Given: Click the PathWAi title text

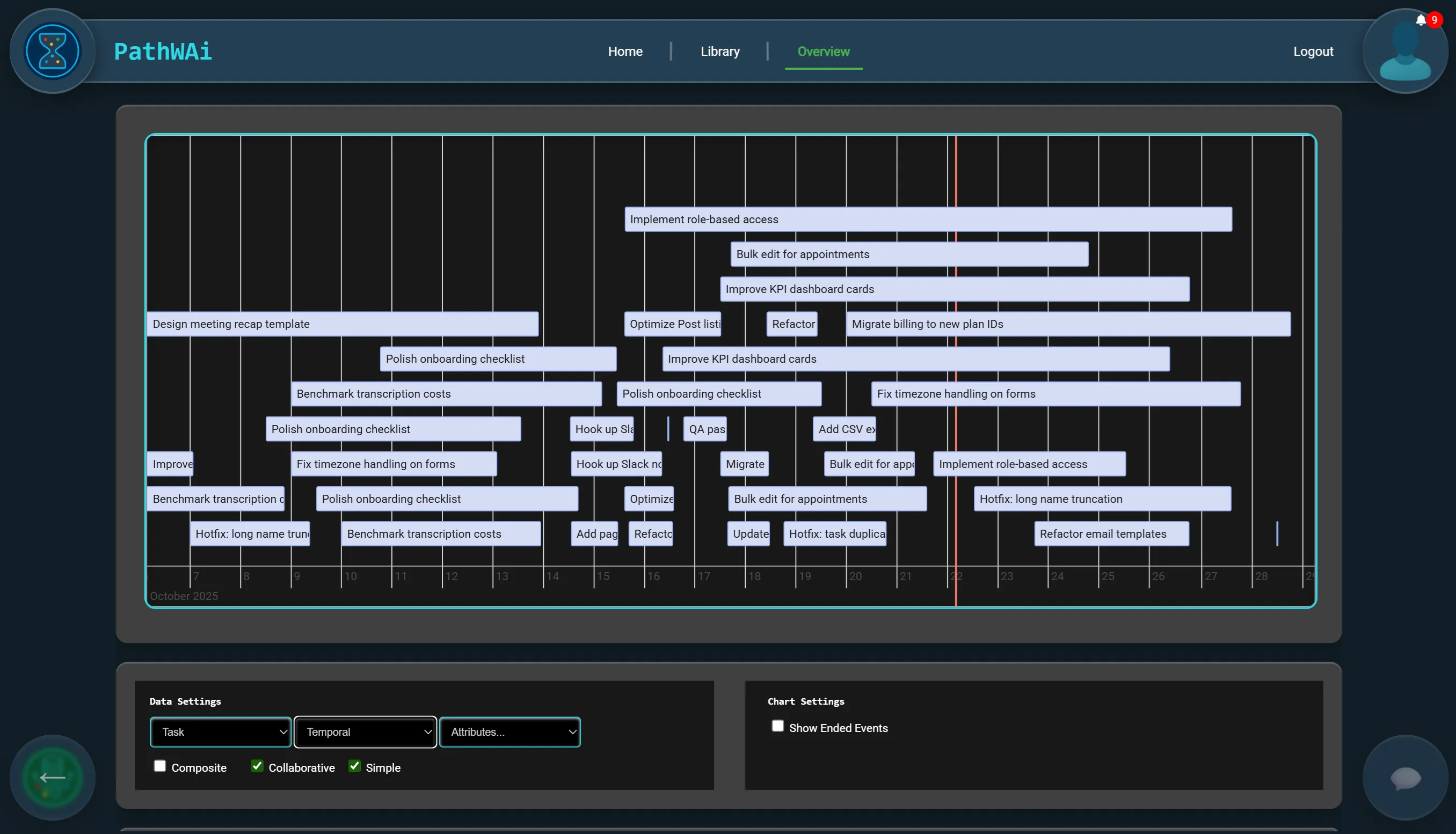Looking at the screenshot, I should click(x=163, y=52).
